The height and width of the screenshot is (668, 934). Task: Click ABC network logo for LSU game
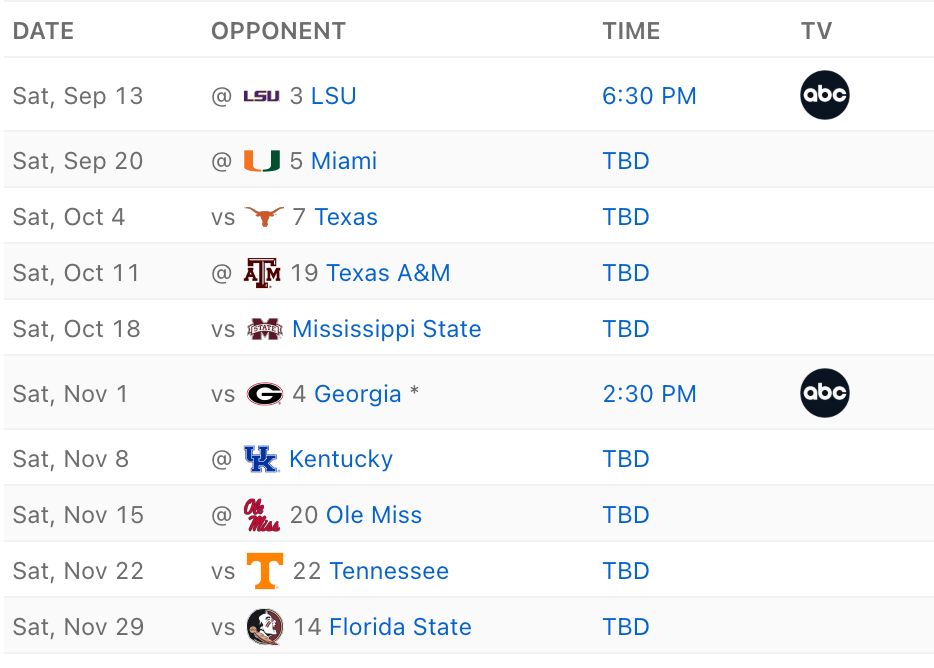click(x=825, y=96)
